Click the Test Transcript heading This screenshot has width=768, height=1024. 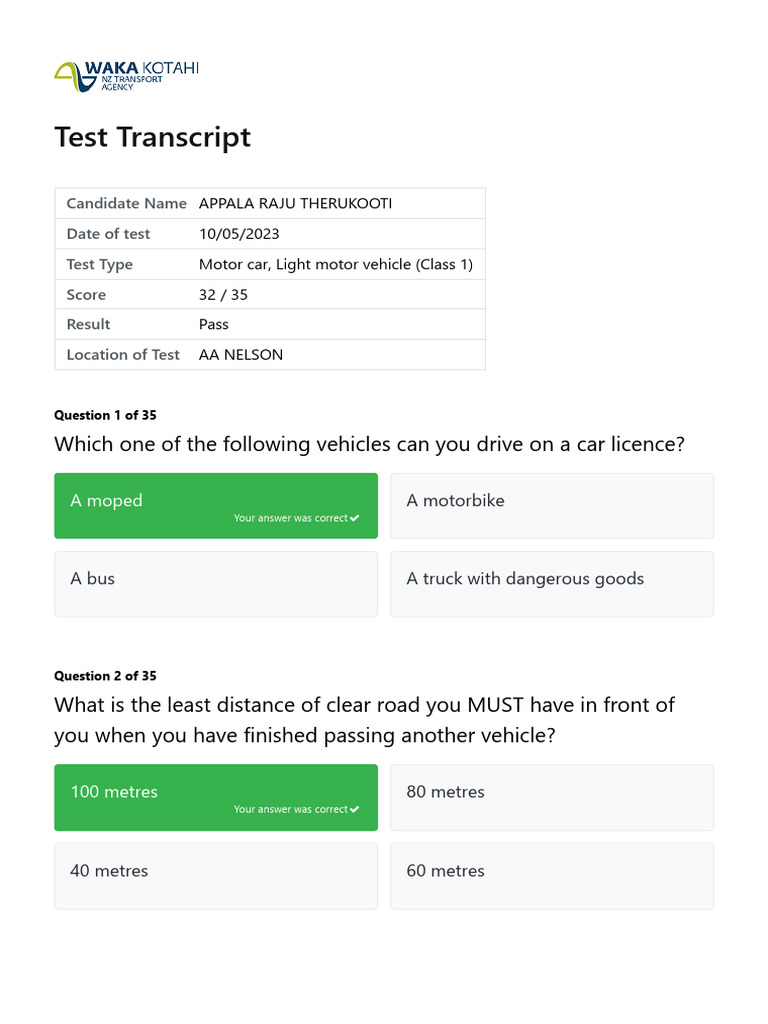coord(152,137)
